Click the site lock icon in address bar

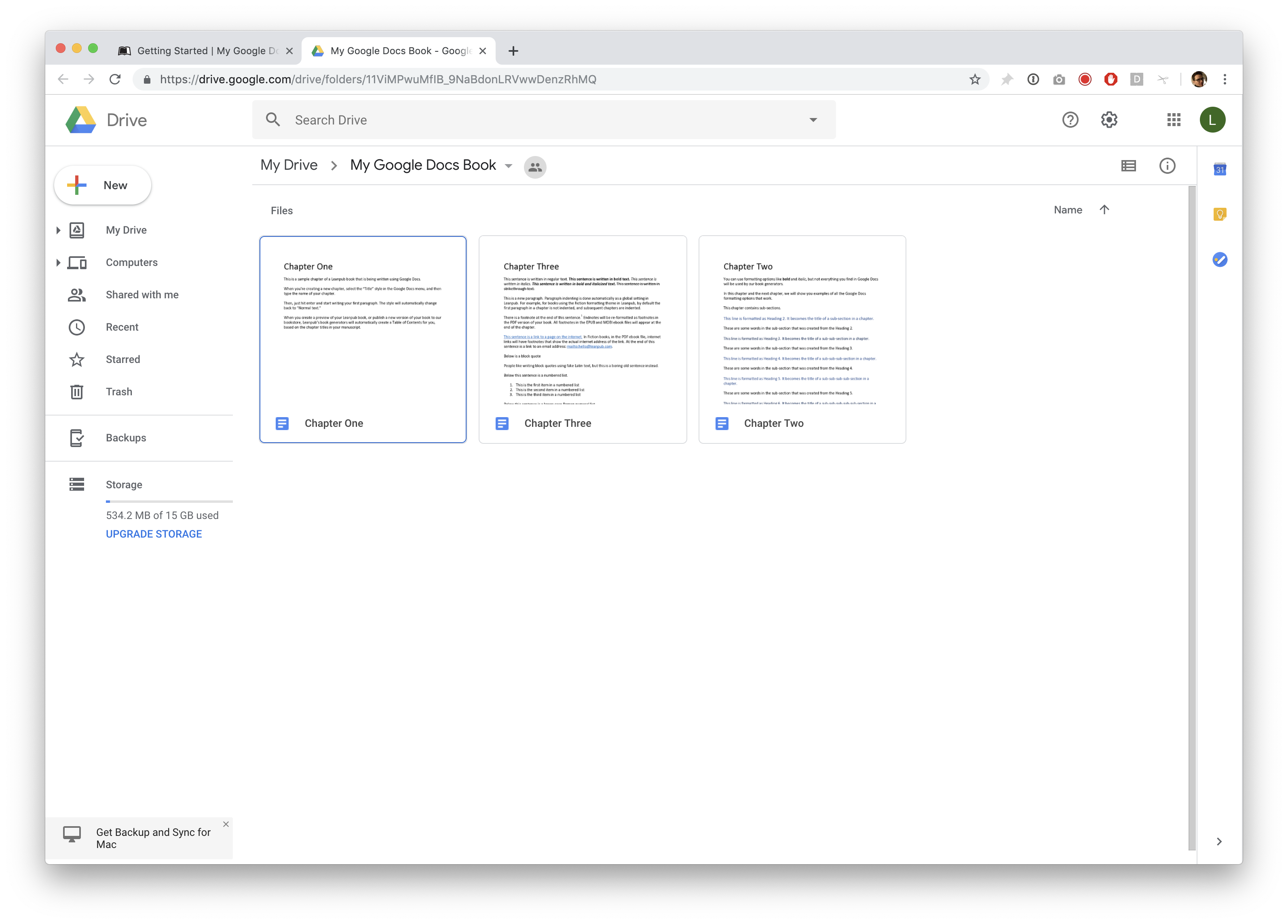pos(147,80)
